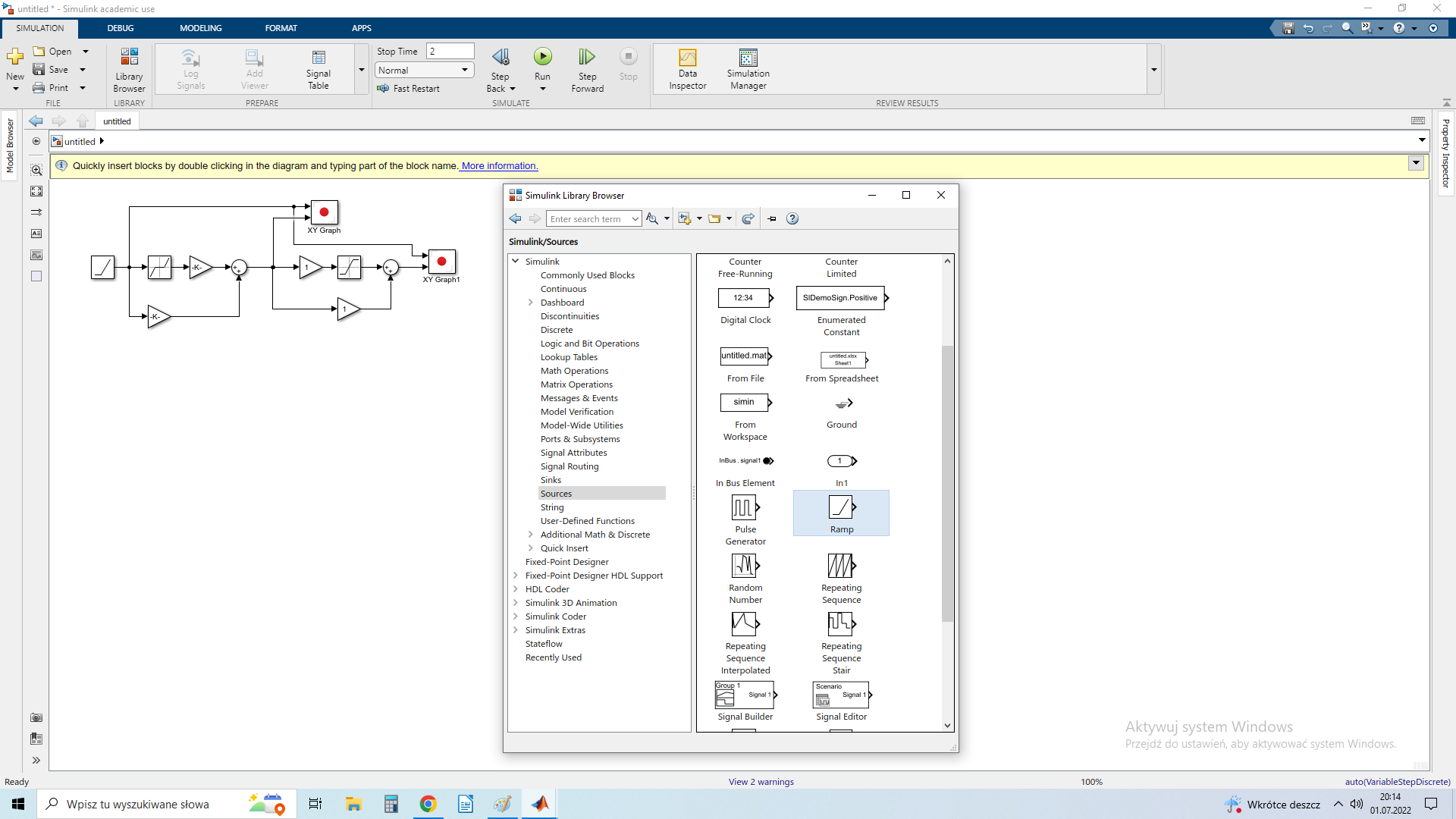Screen dimensions: 1456x819
Task: Refresh the Library Browser tree
Action: click(x=748, y=218)
